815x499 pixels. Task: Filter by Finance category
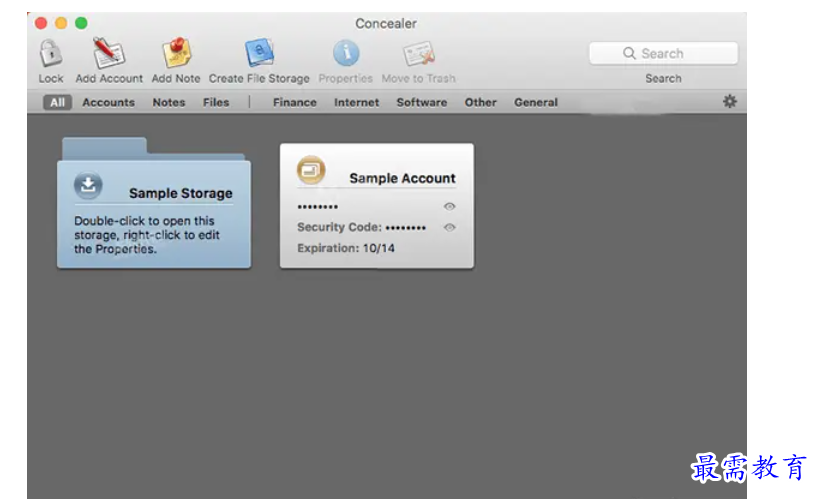(x=295, y=102)
